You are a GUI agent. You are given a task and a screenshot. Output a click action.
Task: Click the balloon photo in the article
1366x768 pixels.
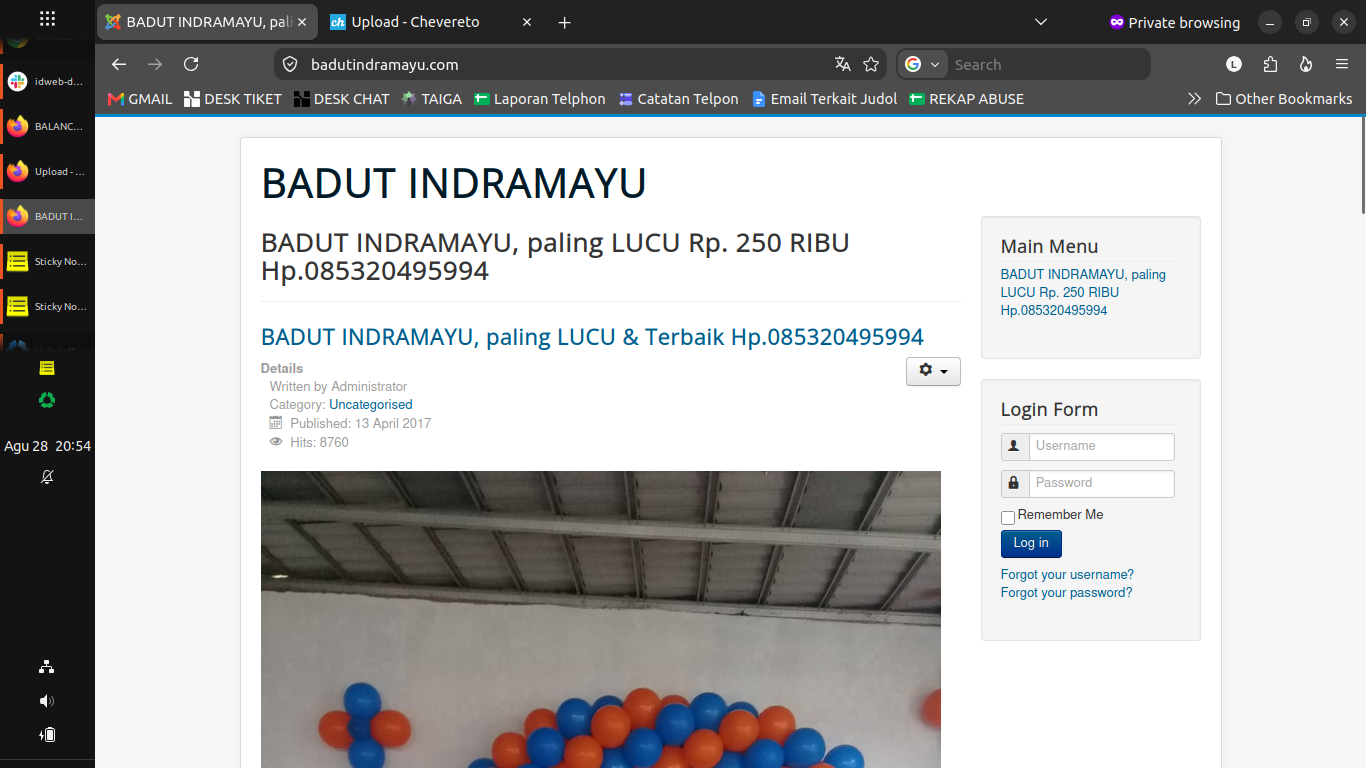(x=601, y=619)
